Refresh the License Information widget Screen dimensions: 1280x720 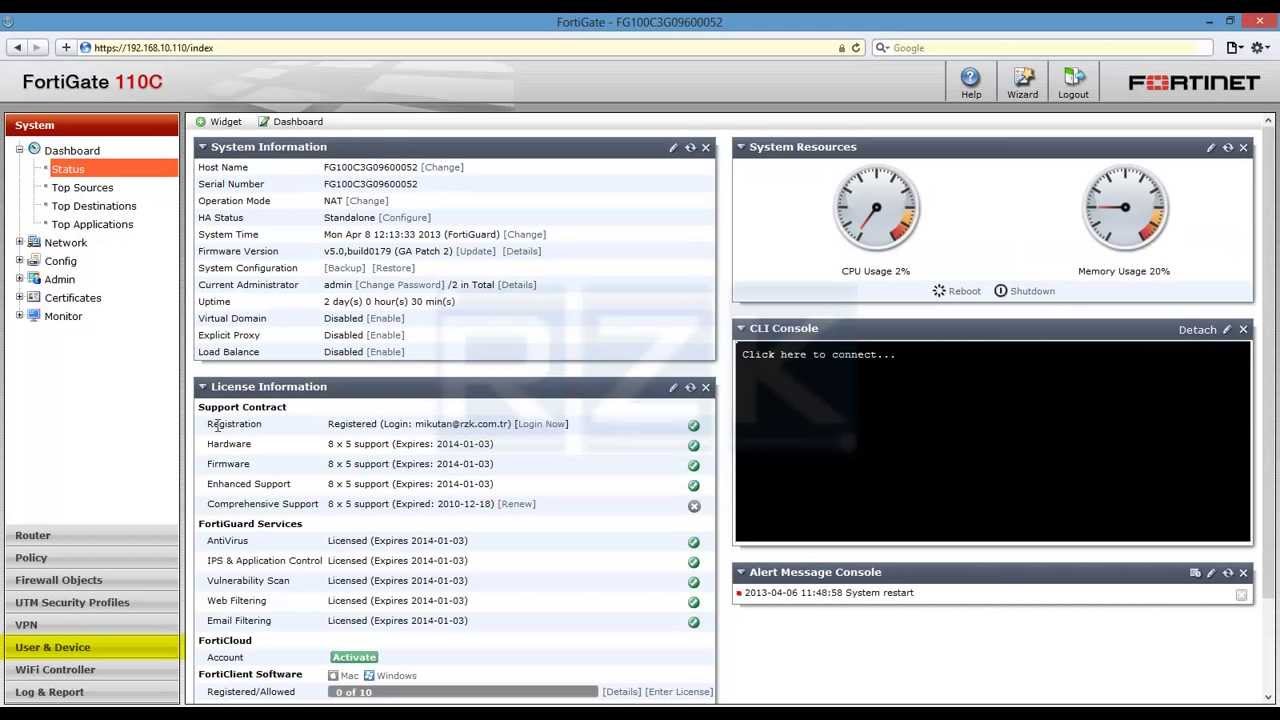click(x=690, y=387)
